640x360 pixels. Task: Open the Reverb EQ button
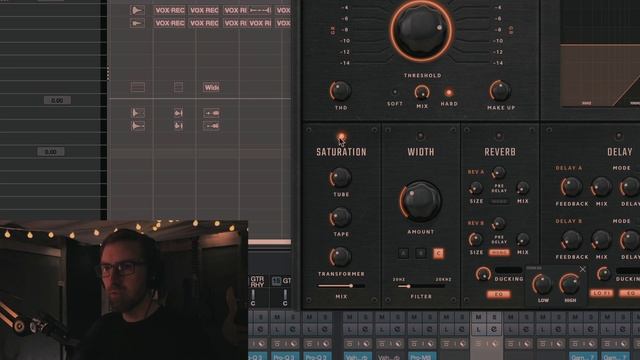click(499, 294)
